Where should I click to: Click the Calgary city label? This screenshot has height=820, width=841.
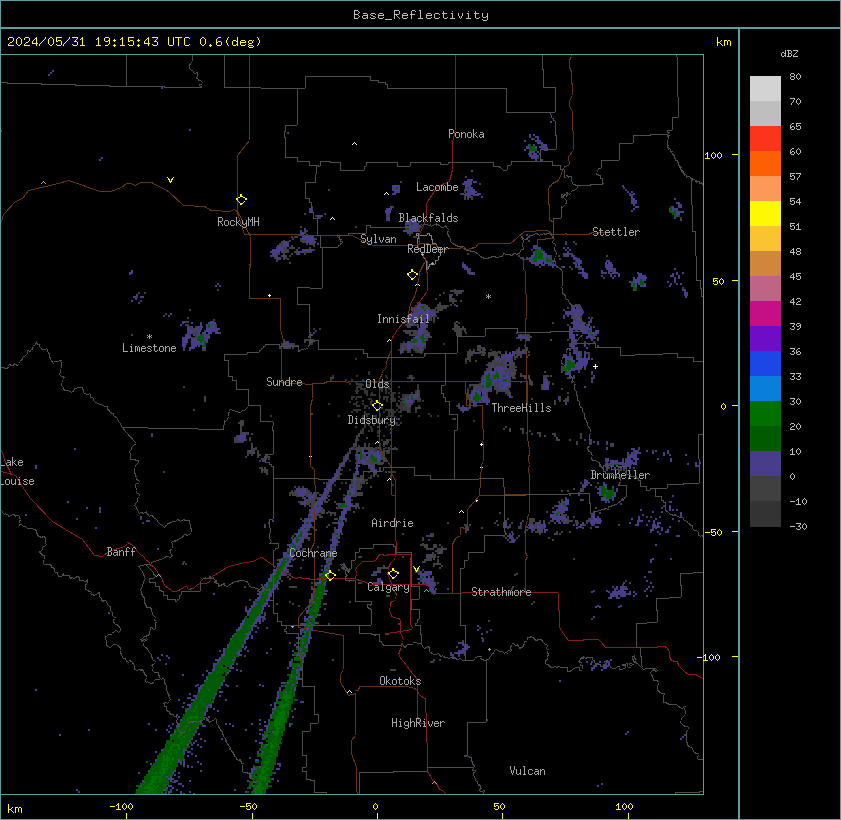pyautogui.click(x=388, y=587)
